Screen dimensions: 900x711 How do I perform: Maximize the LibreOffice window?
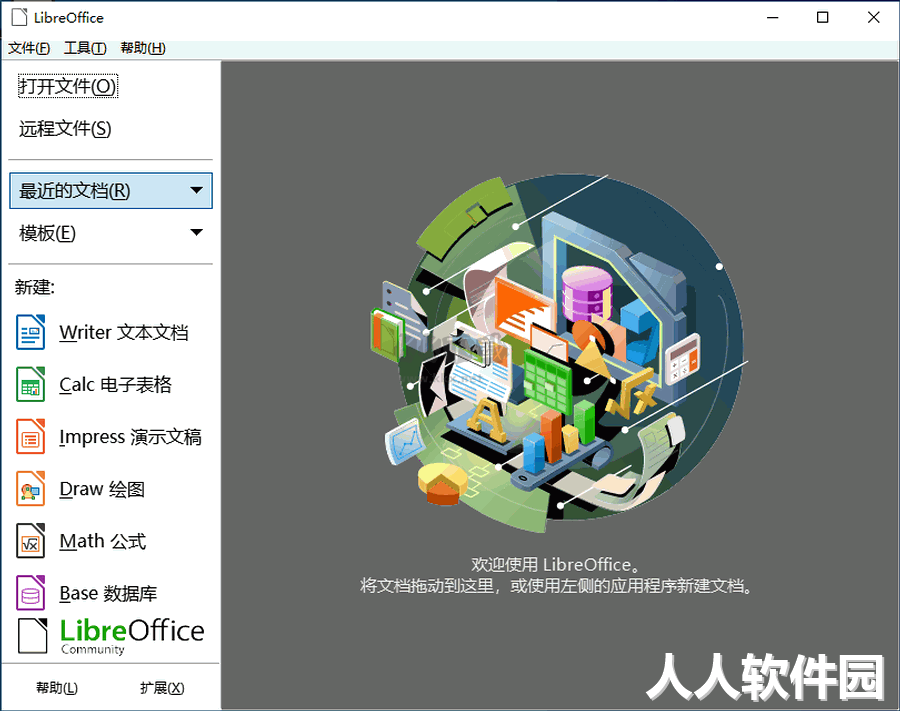(823, 18)
